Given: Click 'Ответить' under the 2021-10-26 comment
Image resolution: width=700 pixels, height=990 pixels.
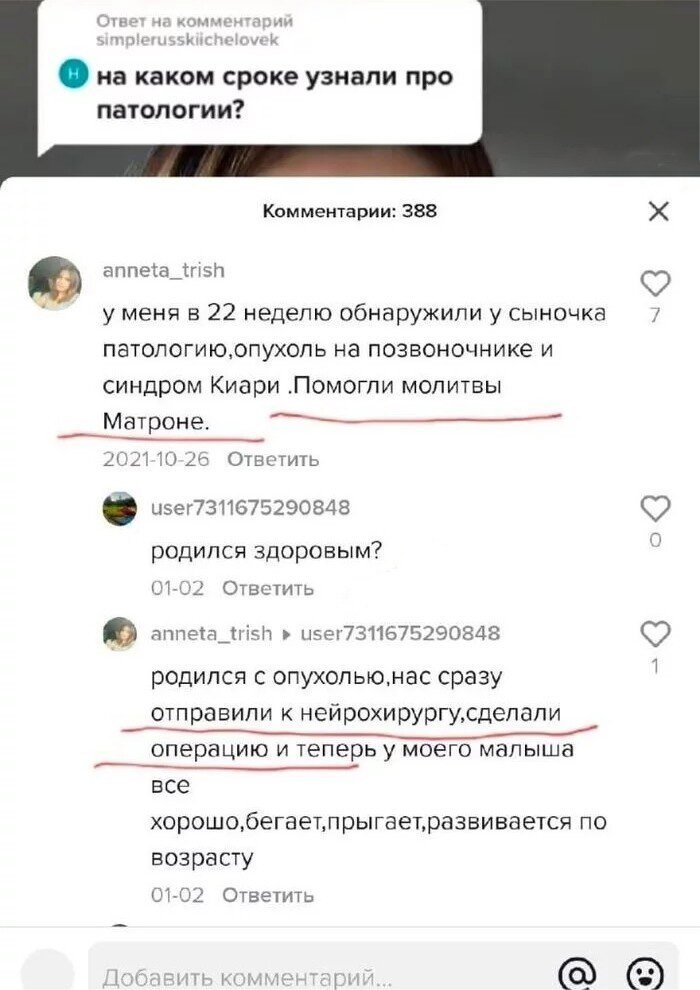Looking at the screenshot, I should coord(273,460).
